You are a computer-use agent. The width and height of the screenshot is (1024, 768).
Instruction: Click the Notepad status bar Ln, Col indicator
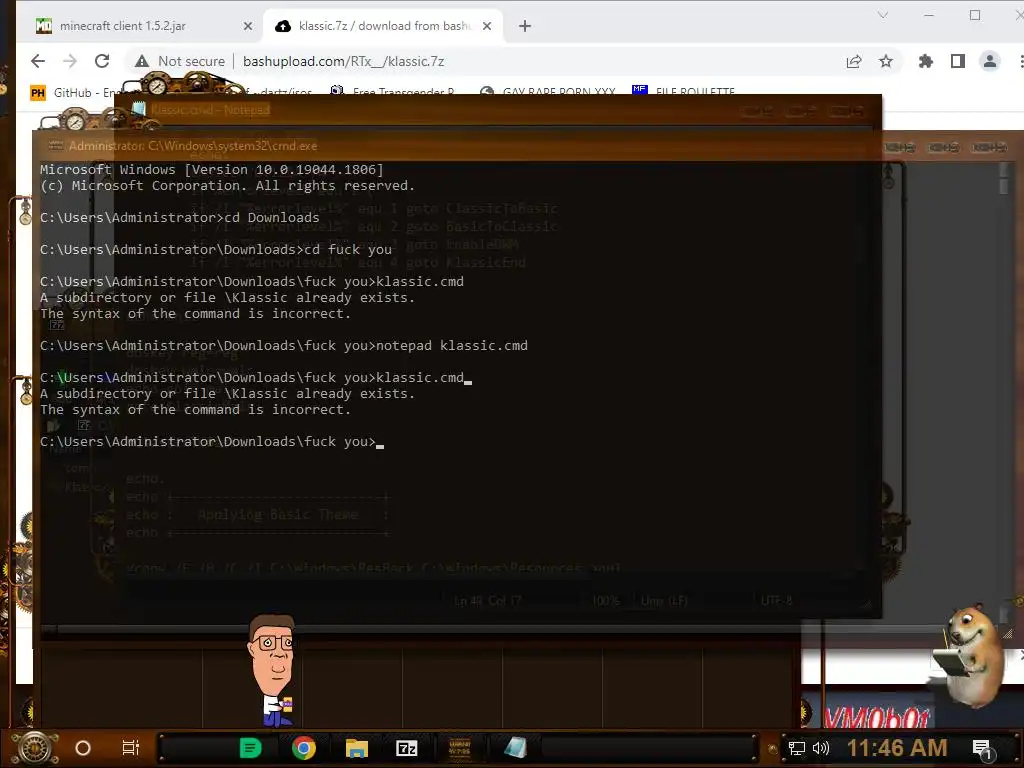tap(487, 600)
